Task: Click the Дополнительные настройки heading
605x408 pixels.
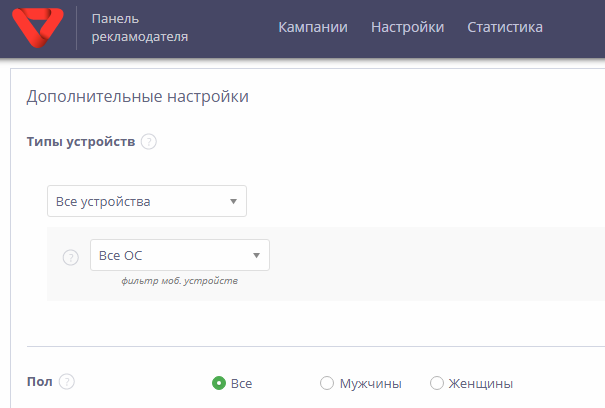Action: tap(138, 96)
